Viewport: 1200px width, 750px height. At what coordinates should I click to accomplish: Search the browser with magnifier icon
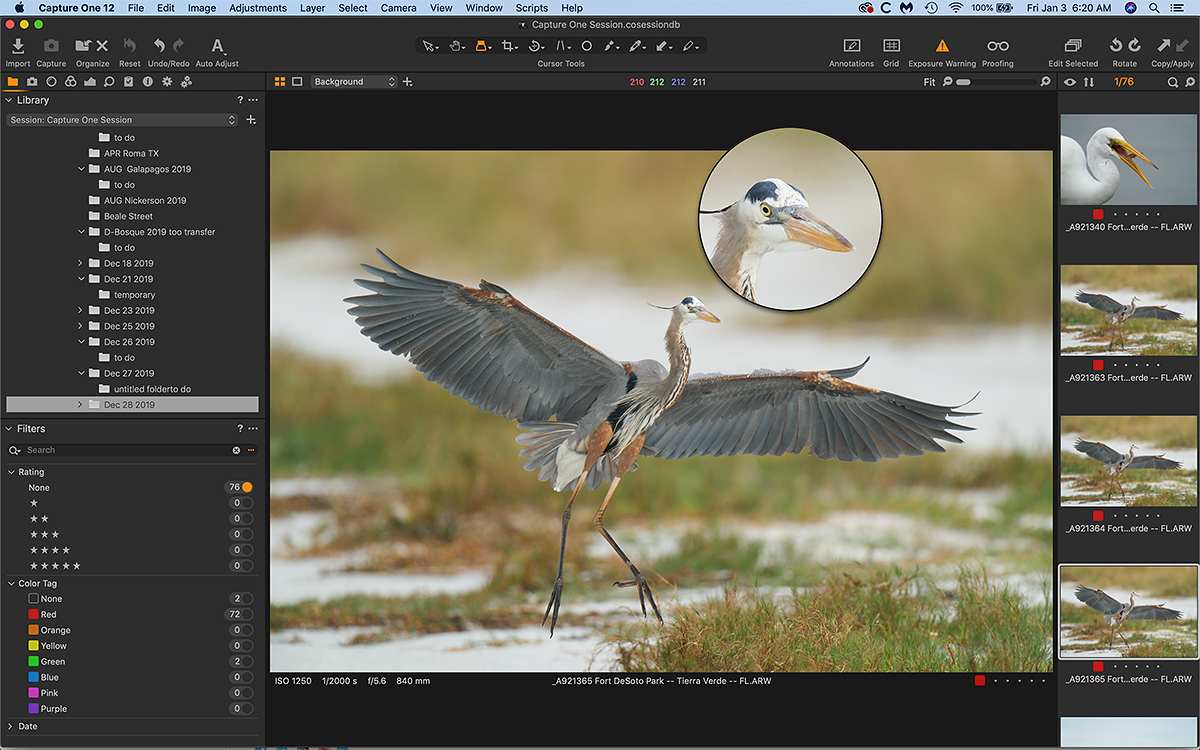pyautogui.click(x=1172, y=82)
